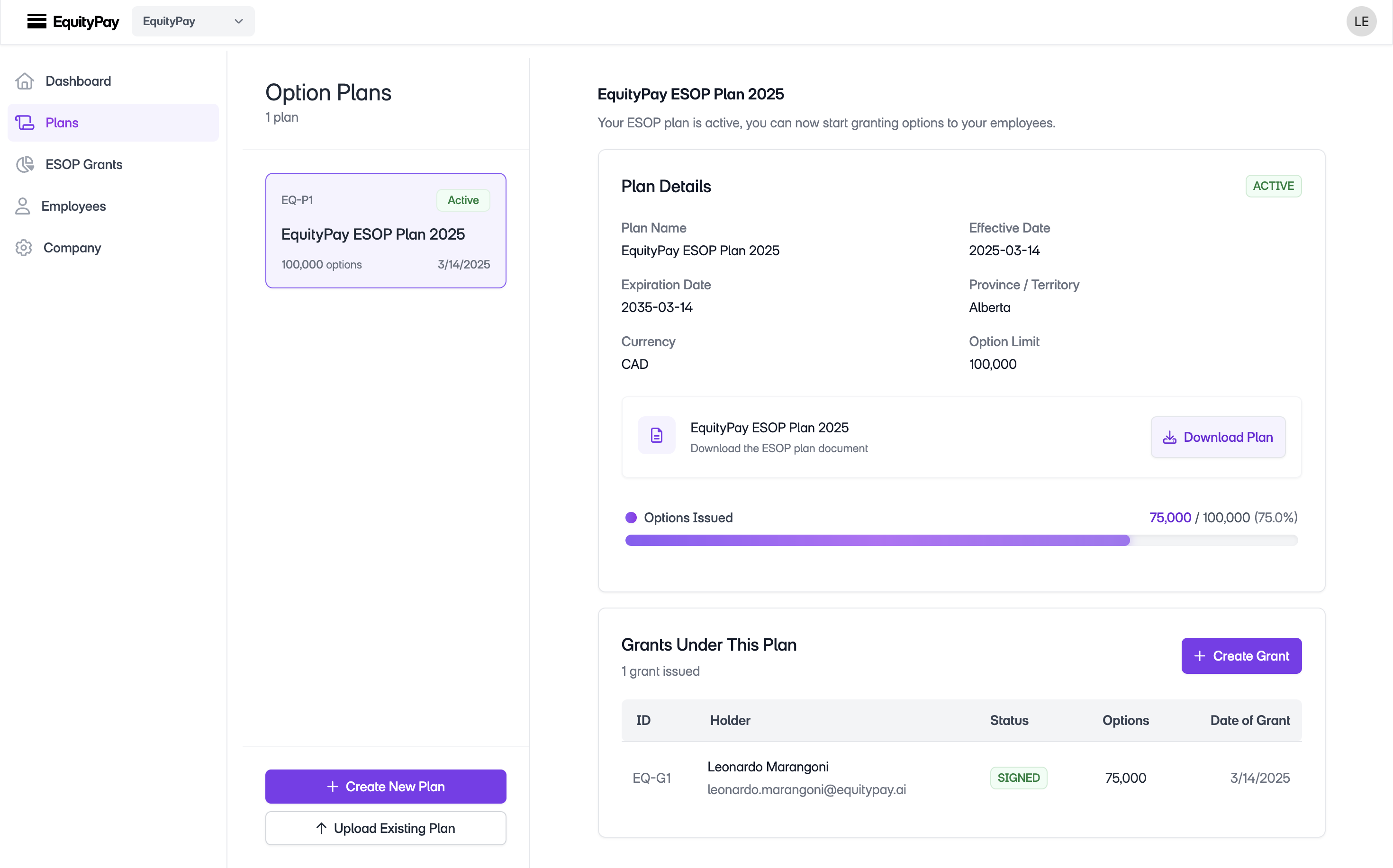Select the EquityPay ESOP Plan 2025 card

(386, 230)
